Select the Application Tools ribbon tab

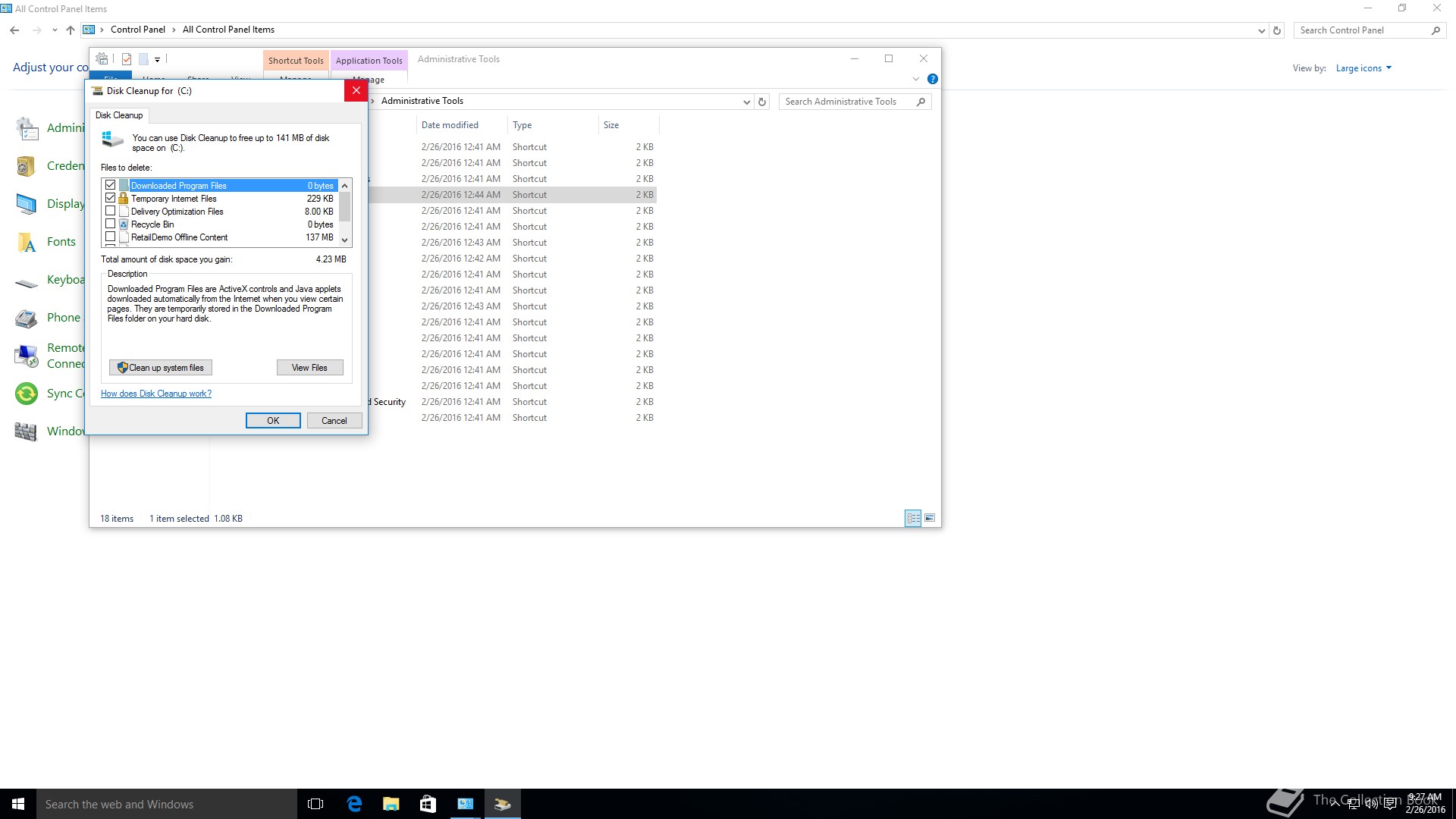click(x=369, y=61)
